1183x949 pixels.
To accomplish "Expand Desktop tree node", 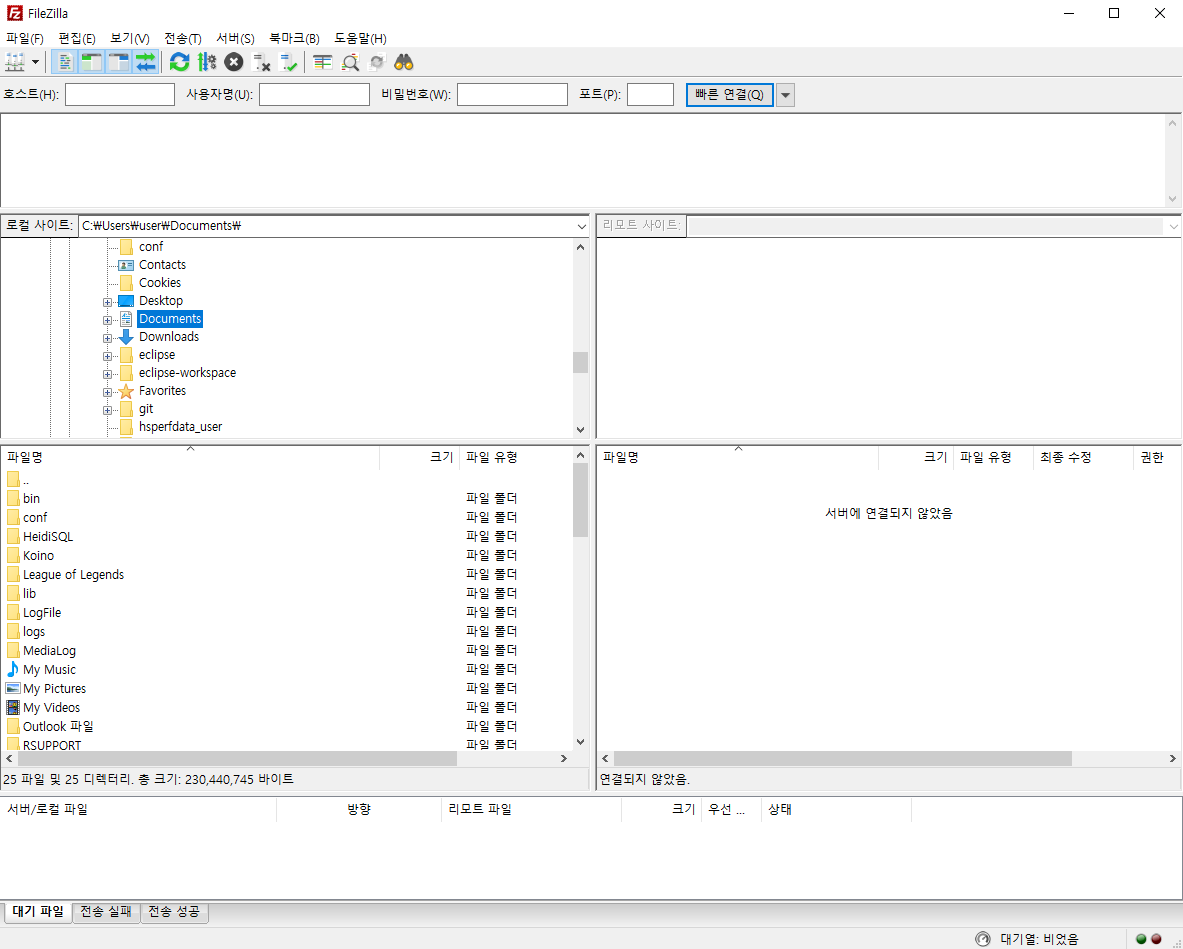I will (107, 302).
